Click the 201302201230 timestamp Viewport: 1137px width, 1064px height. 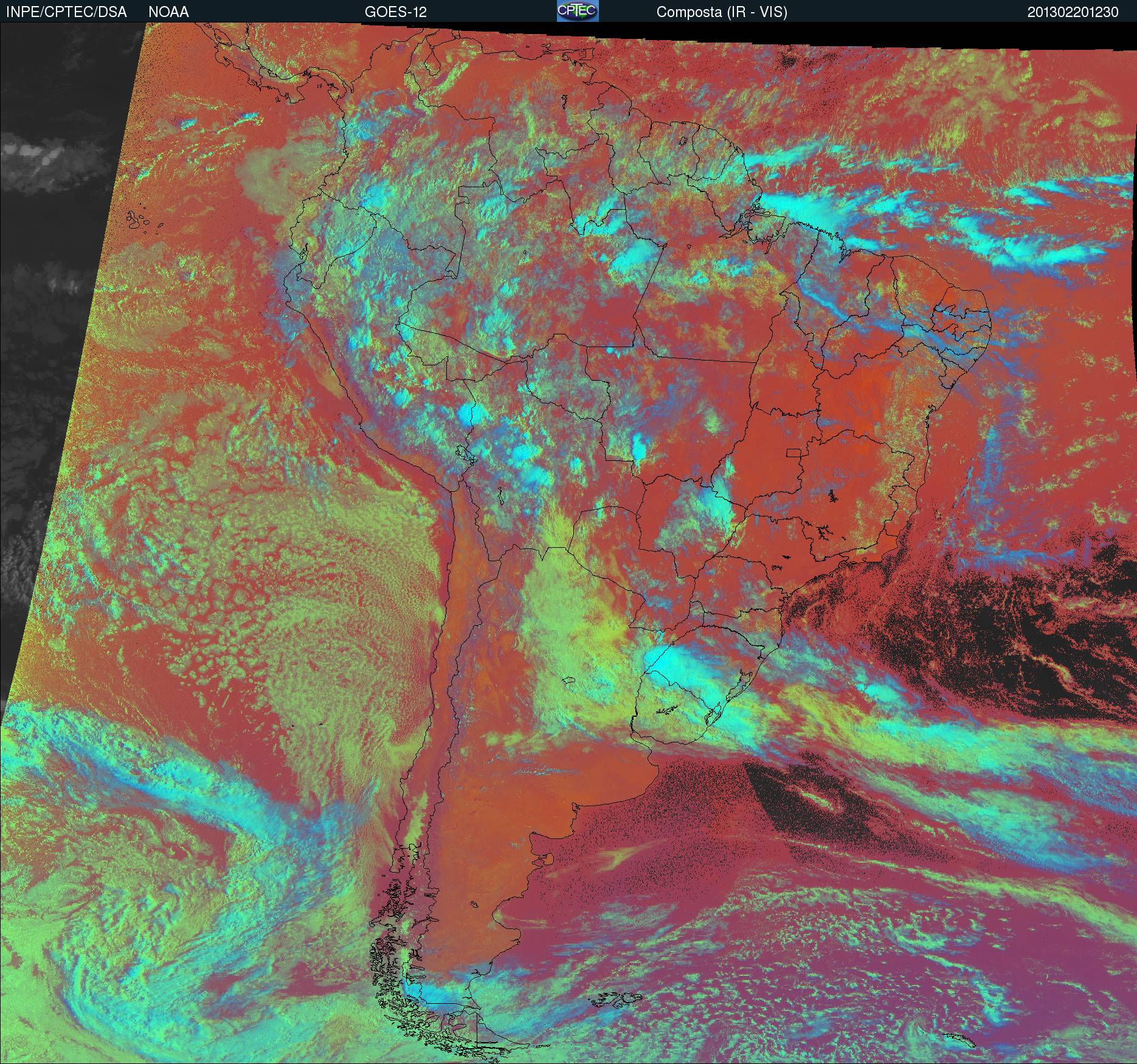pyautogui.click(x=1073, y=12)
